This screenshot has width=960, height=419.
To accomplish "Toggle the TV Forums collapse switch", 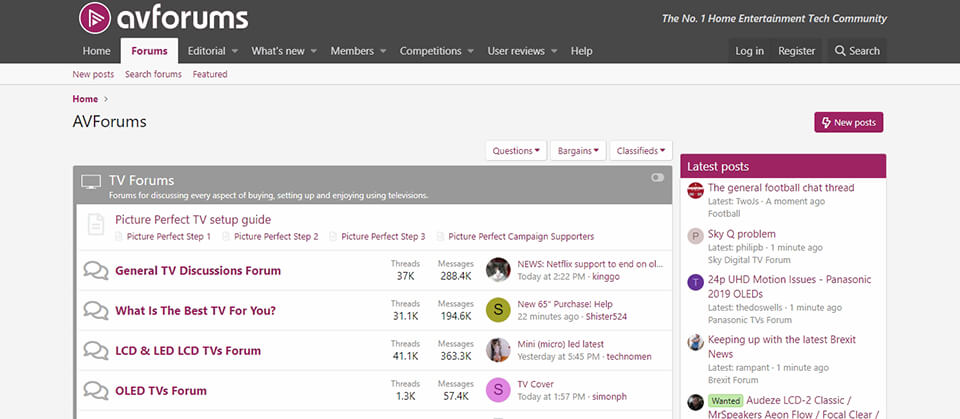I will tap(657, 177).
